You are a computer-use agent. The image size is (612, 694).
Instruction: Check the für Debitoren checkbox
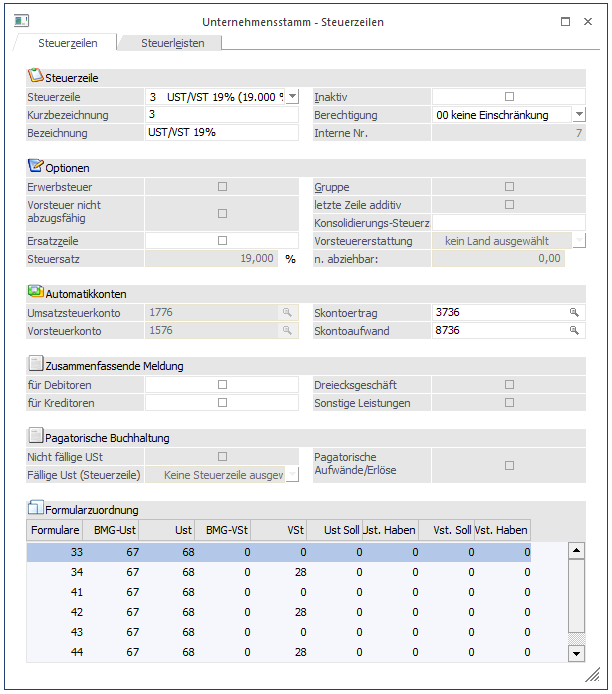222,384
